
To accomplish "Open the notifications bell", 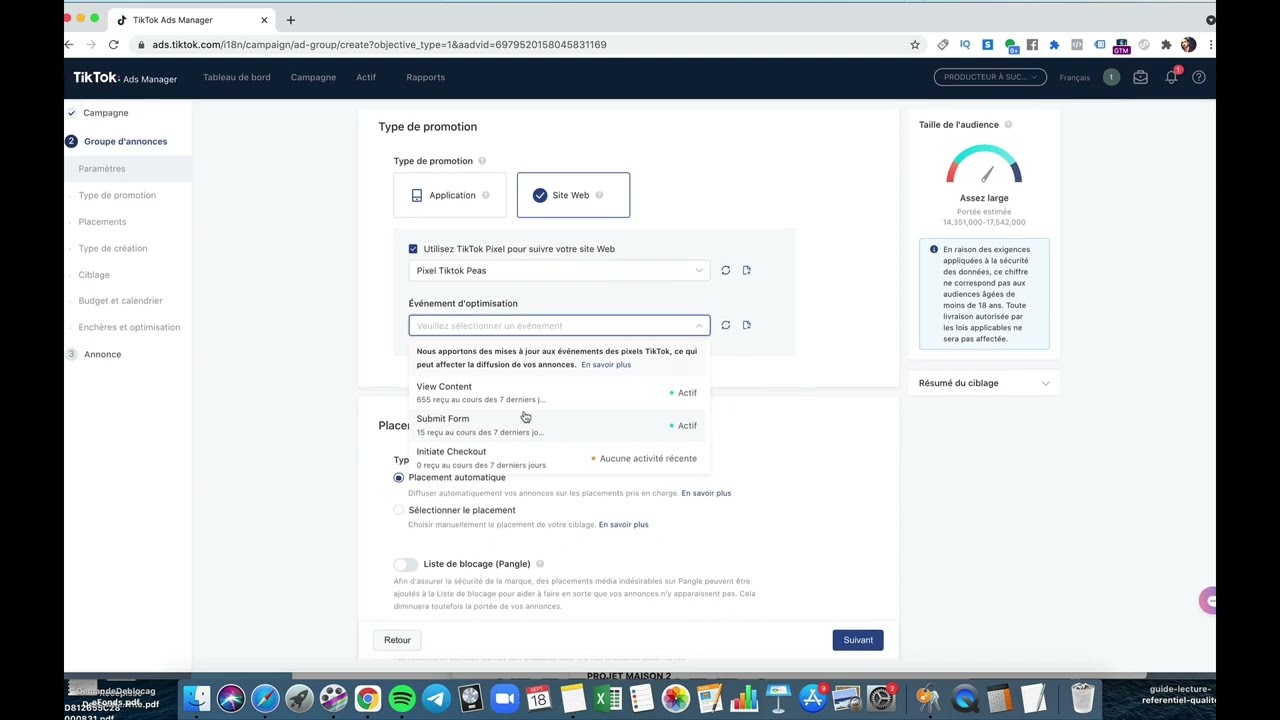I will point(1171,77).
